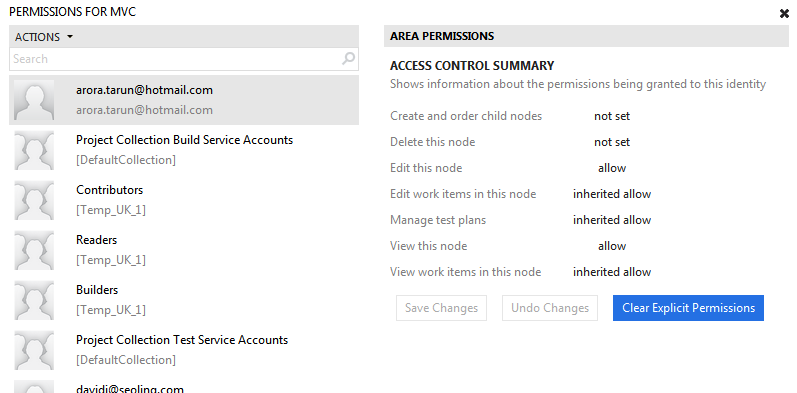Open the Actions dropdown menu
Image resolution: width=797 pixels, height=393 pixels.
click(44, 37)
